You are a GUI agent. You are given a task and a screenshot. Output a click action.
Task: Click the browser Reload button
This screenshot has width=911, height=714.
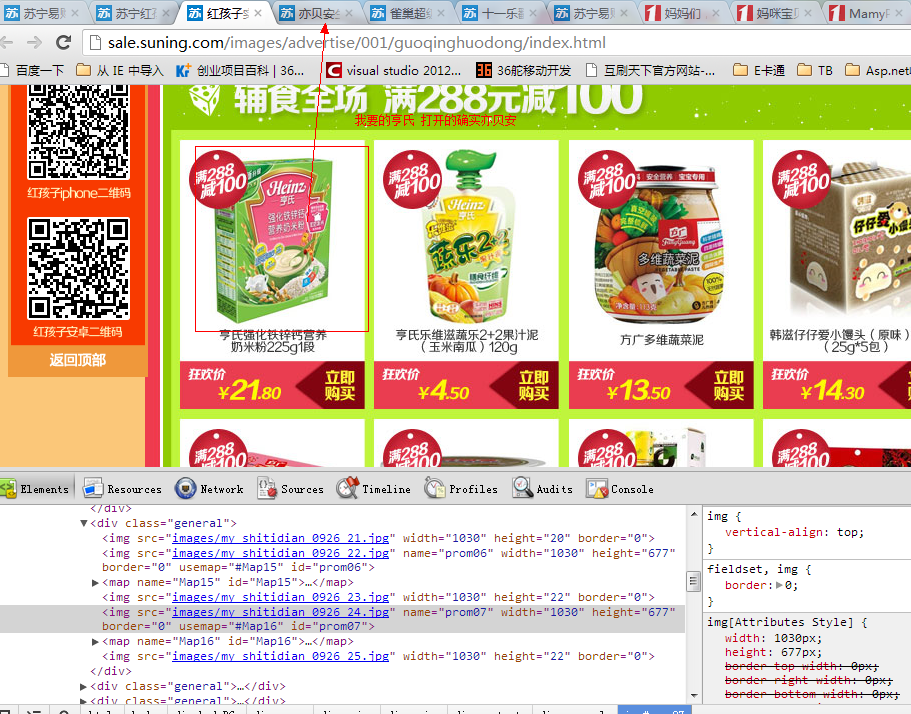63,42
